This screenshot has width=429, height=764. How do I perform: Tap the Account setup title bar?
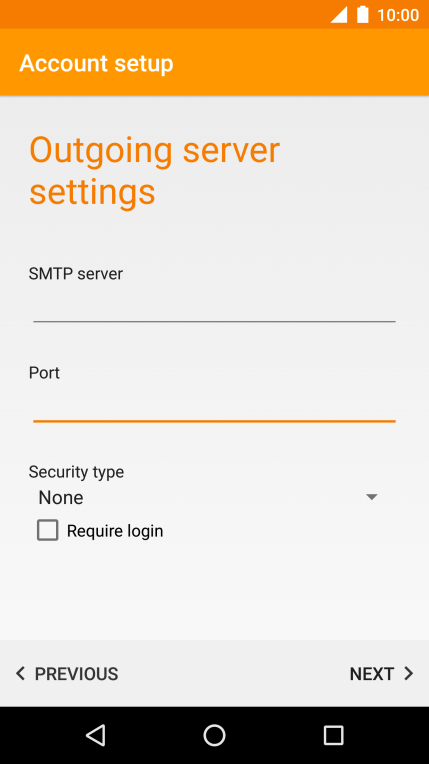tap(96, 63)
